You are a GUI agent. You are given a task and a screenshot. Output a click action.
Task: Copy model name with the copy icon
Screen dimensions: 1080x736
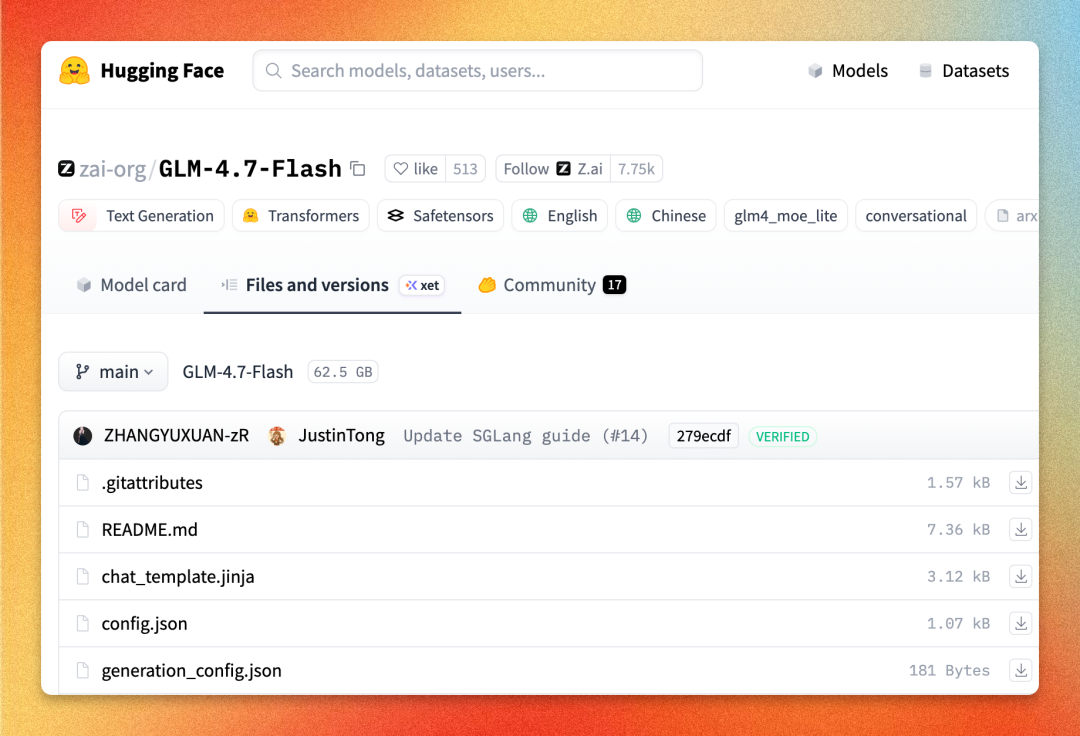pos(357,169)
